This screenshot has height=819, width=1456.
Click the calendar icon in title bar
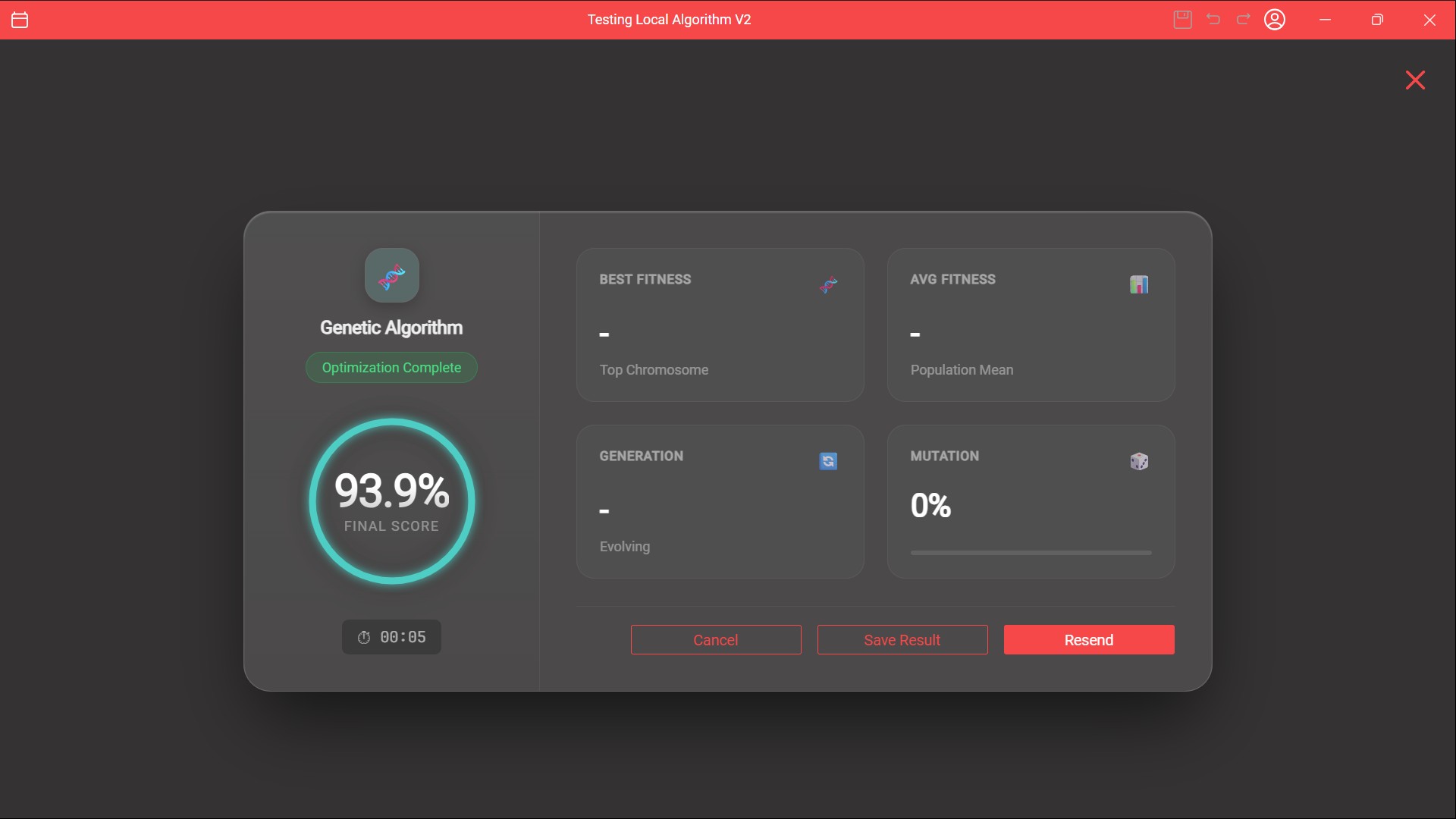pos(20,20)
